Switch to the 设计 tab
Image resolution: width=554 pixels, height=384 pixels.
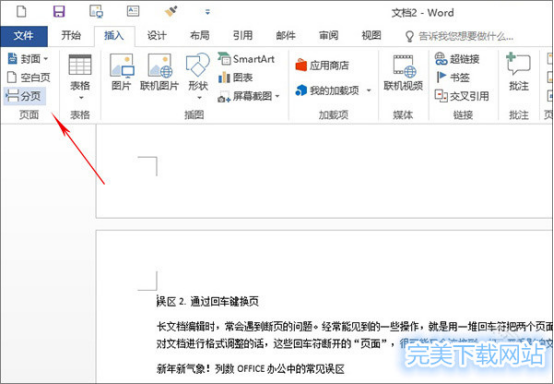click(157, 35)
